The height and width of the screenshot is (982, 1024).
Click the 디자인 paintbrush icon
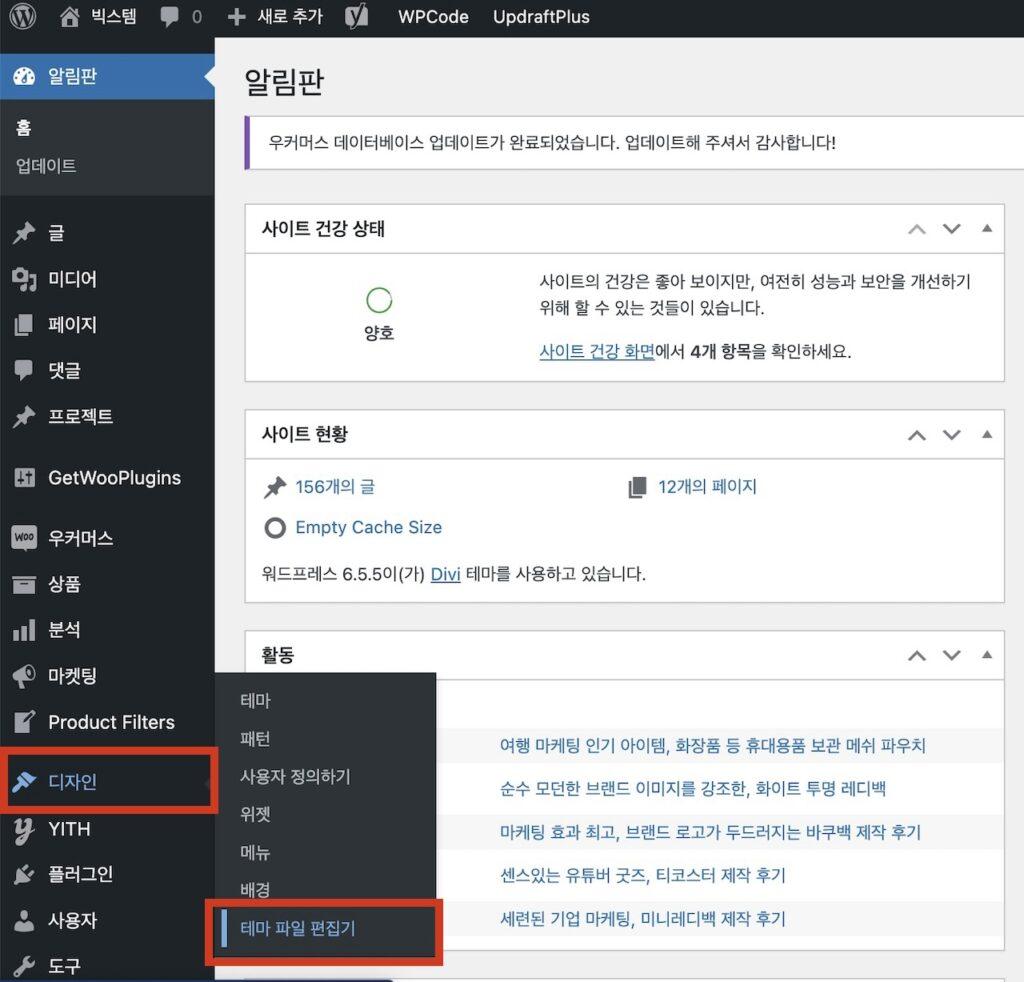[x=24, y=782]
